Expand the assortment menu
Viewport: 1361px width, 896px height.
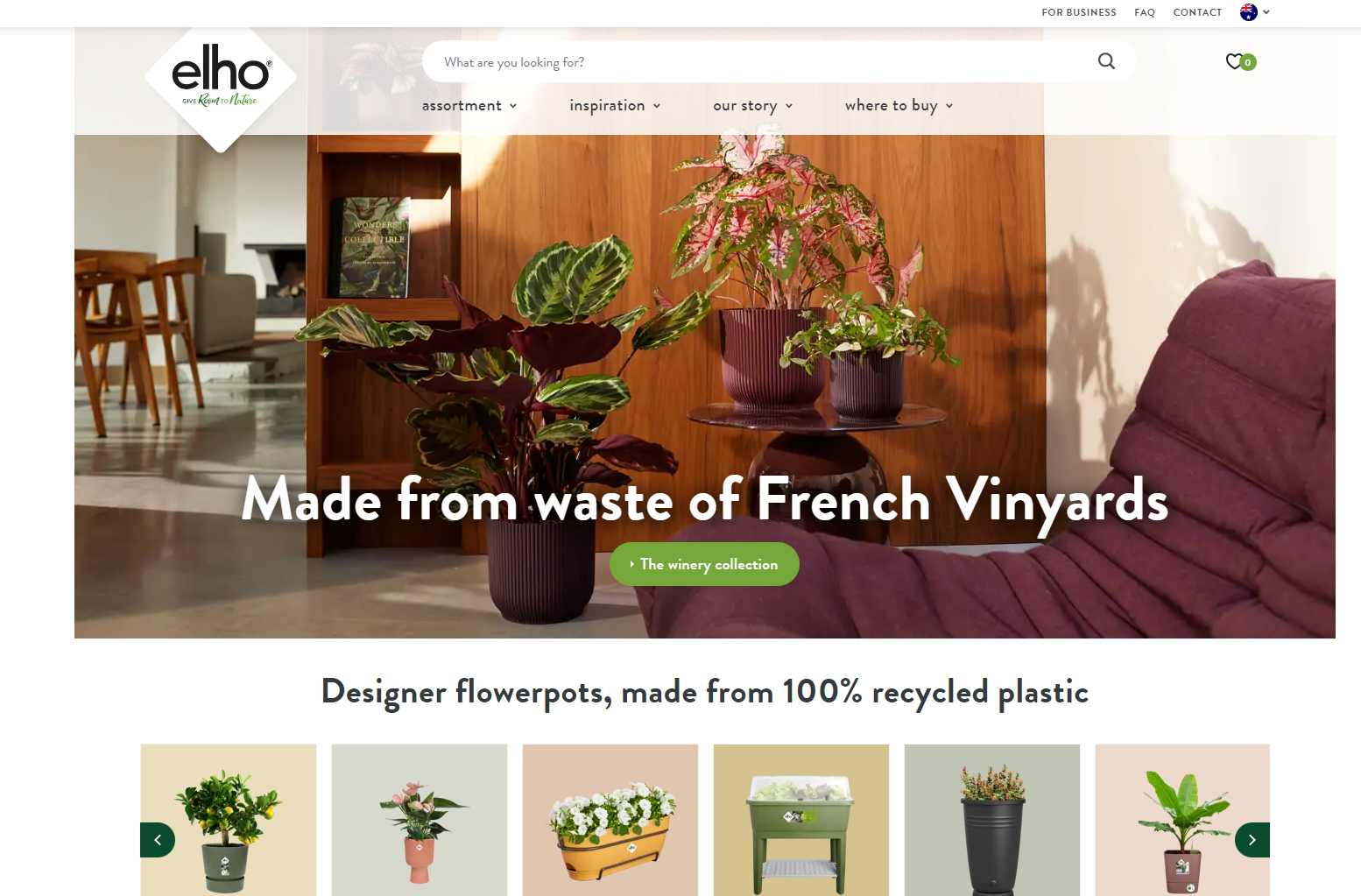coord(469,105)
